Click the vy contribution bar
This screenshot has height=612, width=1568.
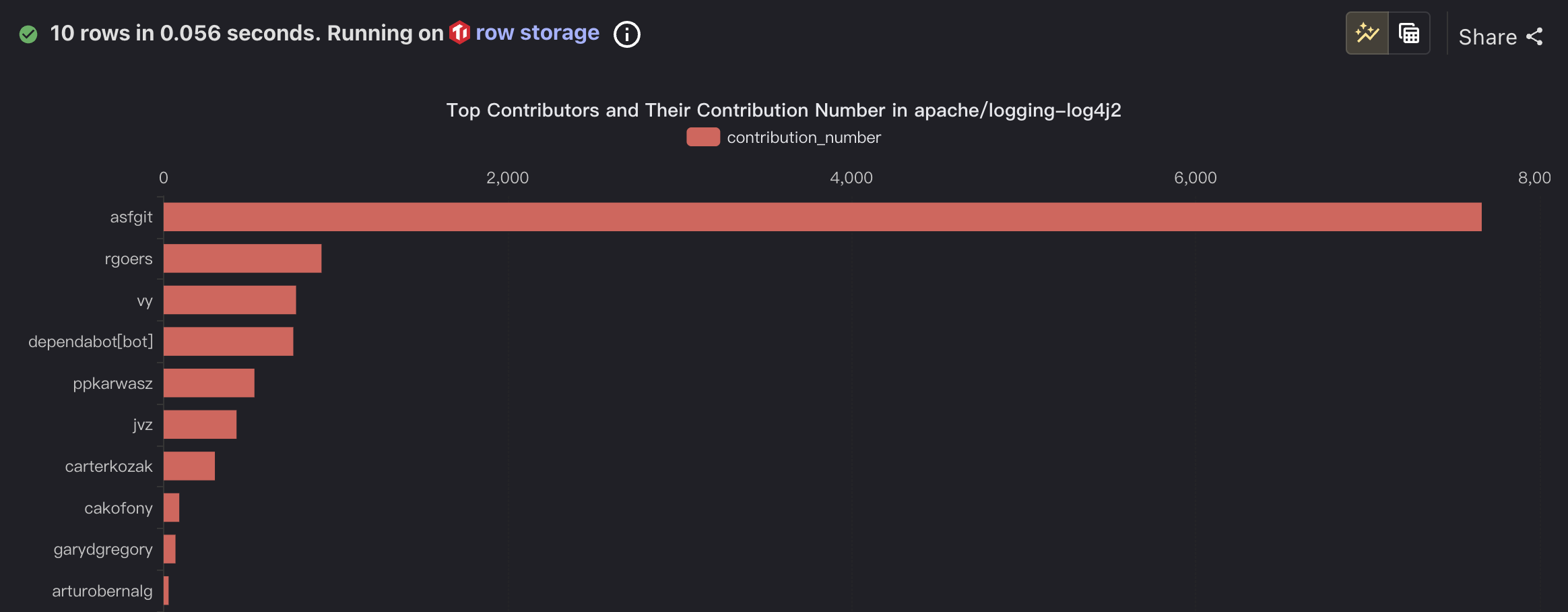click(x=230, y=300)
